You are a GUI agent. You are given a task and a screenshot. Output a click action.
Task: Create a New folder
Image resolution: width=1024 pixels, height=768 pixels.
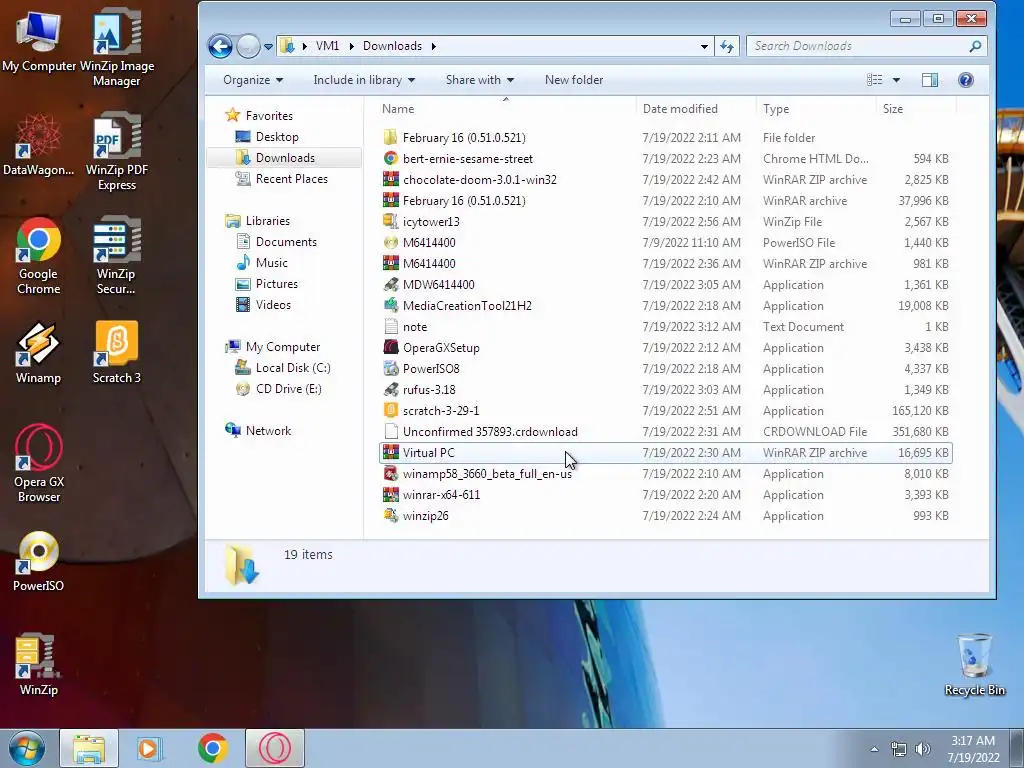[574, 80]
